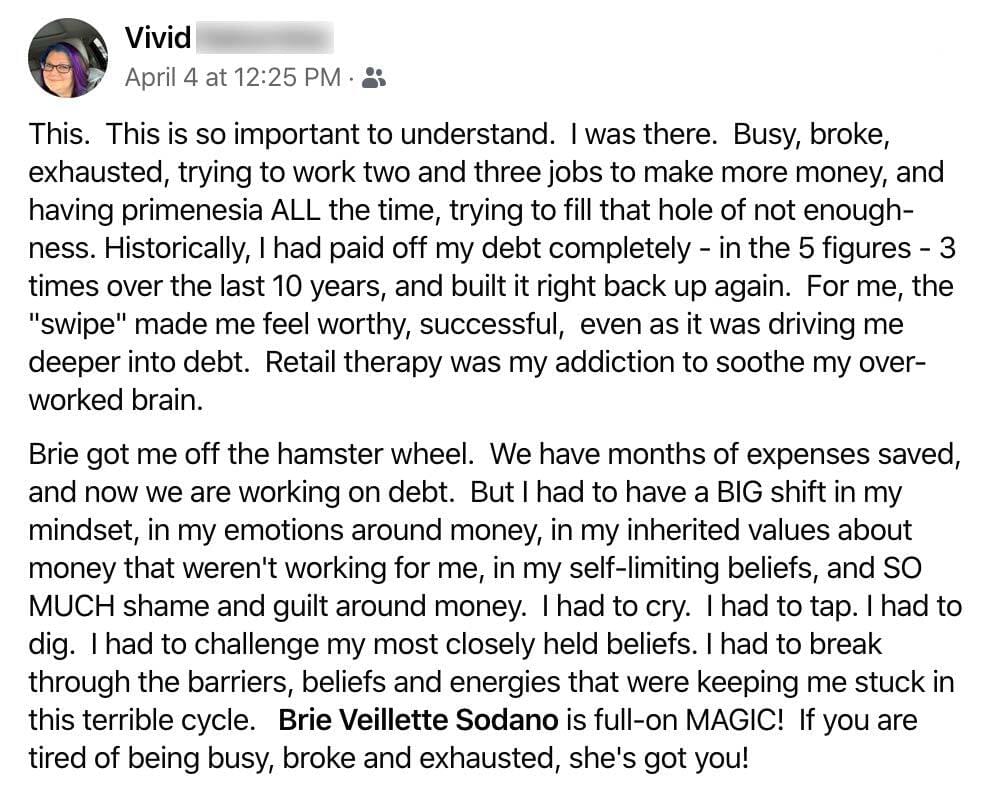Click the closing words she's got you!

point(659,758)
